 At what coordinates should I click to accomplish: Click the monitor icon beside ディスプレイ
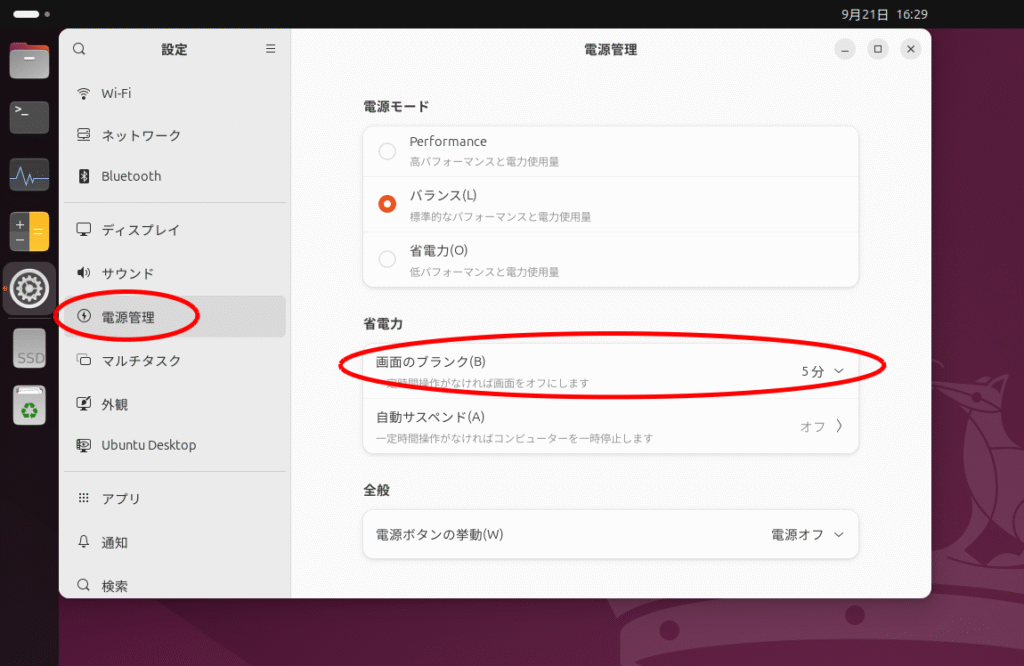[x=84, y=230]
